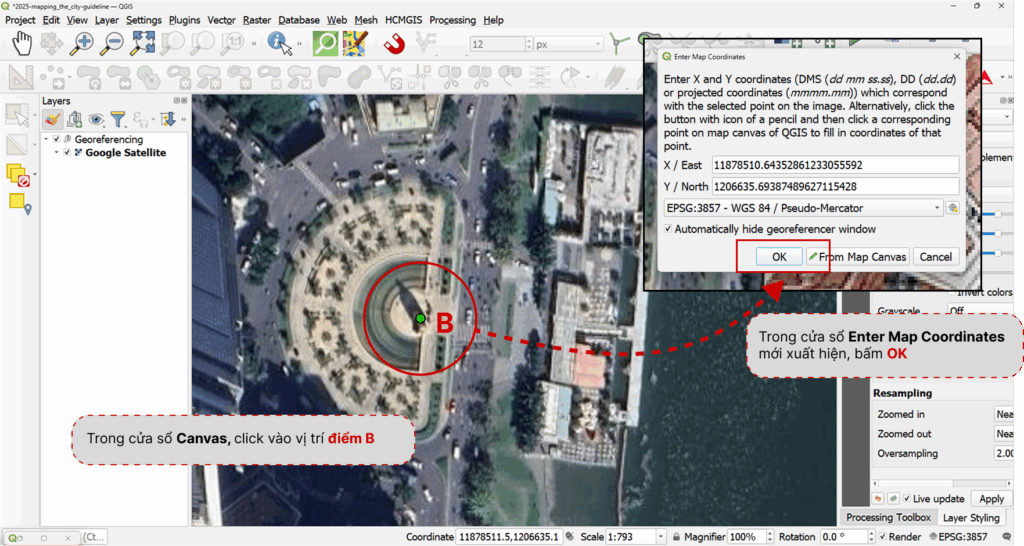
Task: Click the green tracing tool icon
Action: pyautogui.click(x=618, y=44)
